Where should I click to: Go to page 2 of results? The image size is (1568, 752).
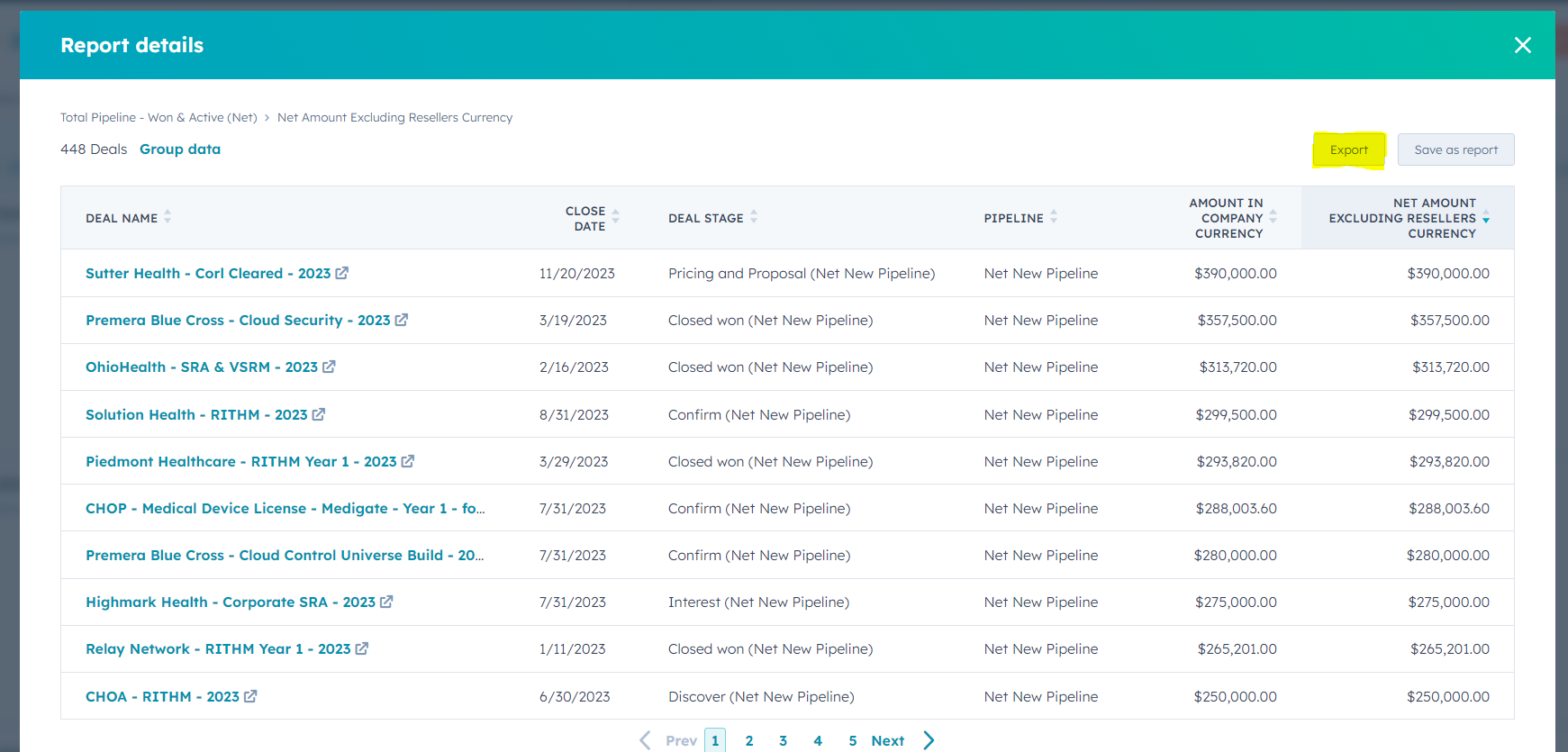tap(749, 740)
